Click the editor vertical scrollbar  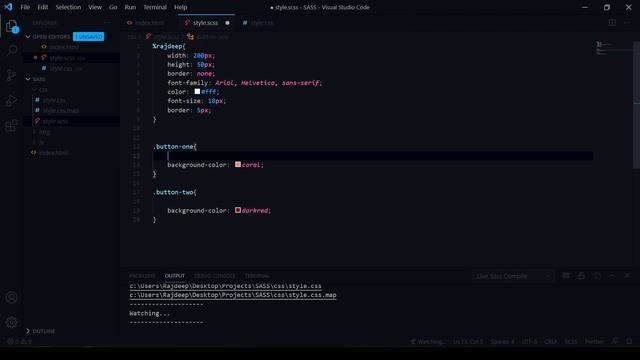[636, 105]
